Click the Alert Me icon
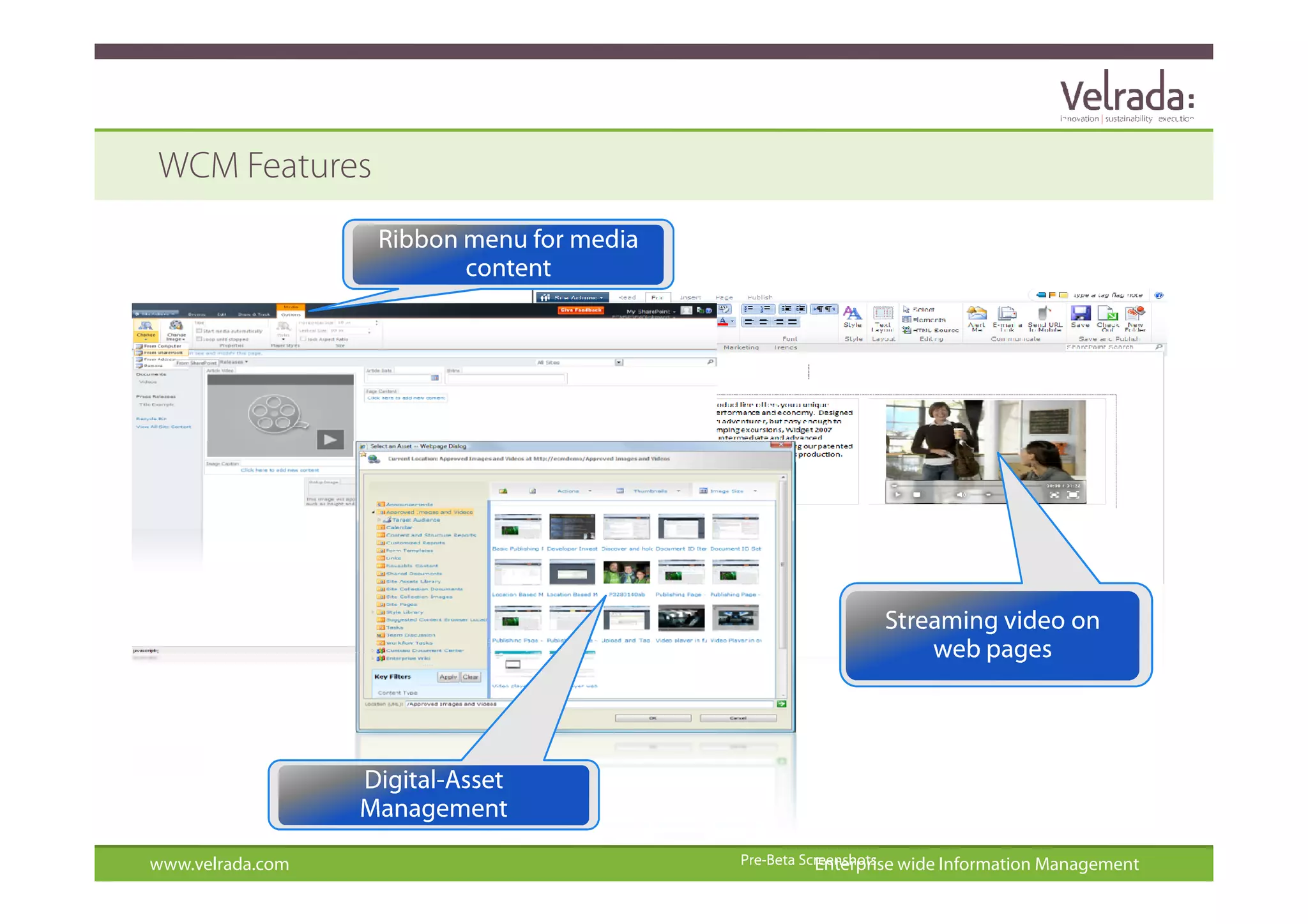1308x924 pixels. [977, 314]
